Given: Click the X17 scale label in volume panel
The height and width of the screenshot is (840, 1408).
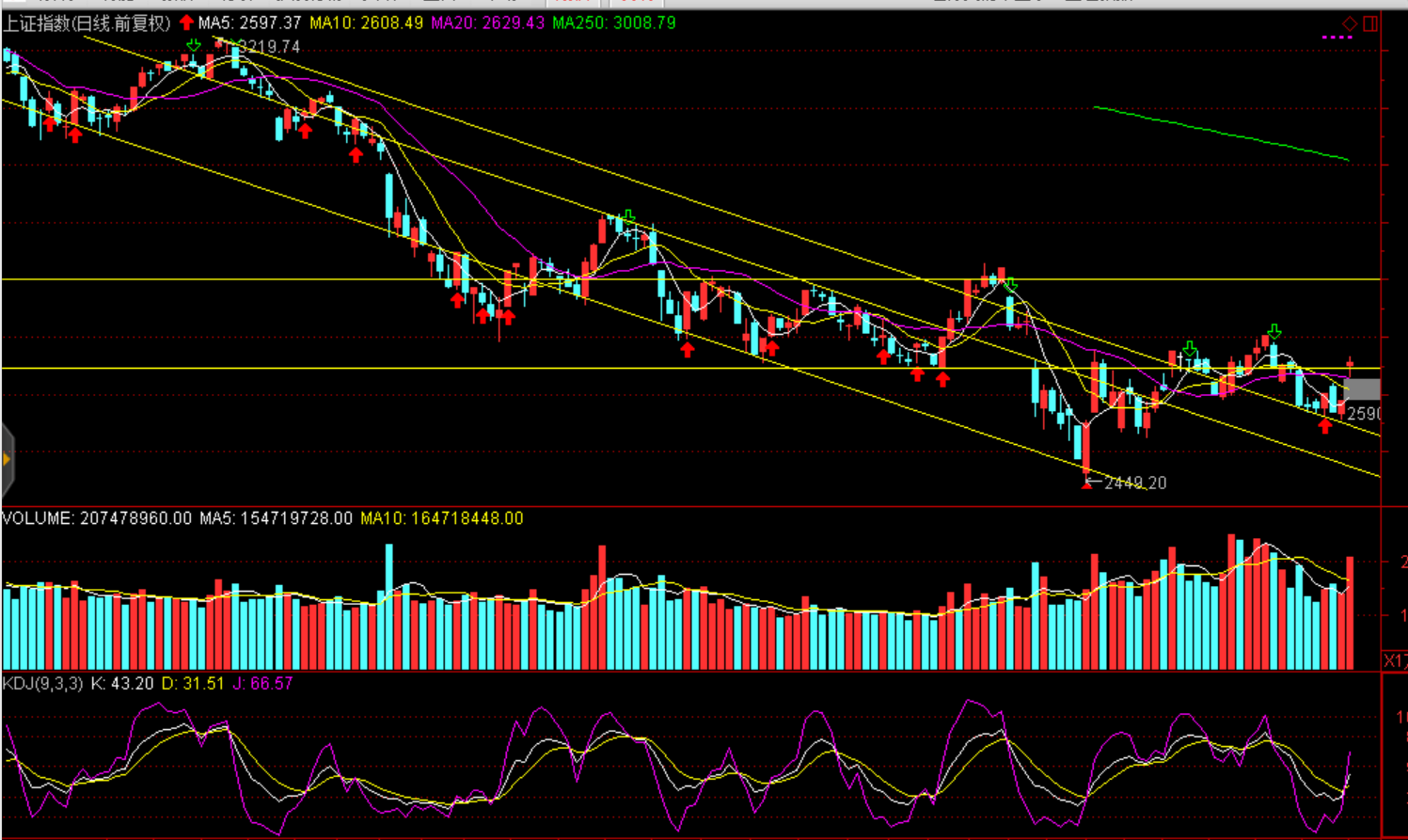Looking at the screenshot, I should coord(1395,661).
